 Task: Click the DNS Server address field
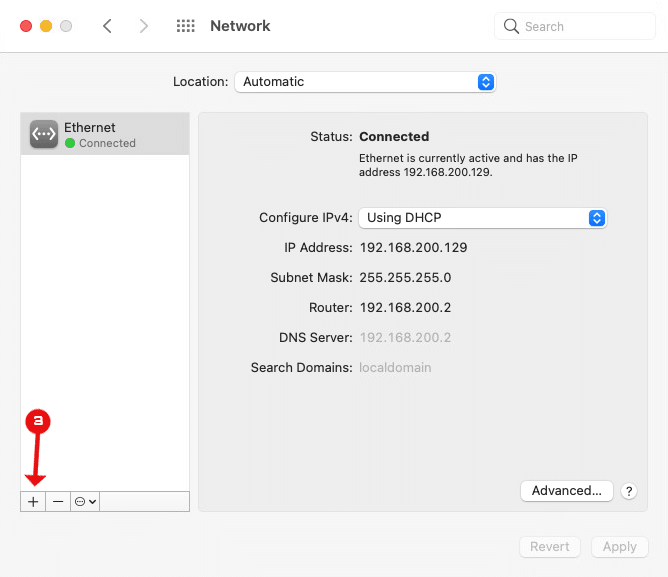tap(405, 338)
